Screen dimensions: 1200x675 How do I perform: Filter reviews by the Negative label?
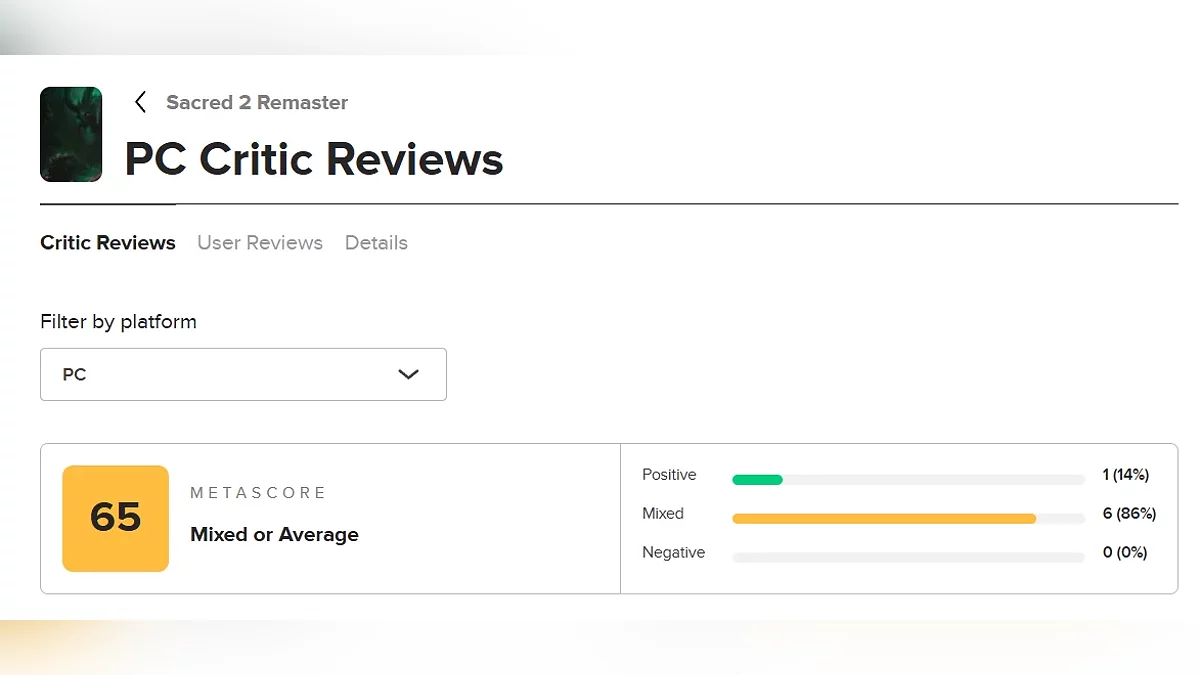[x=673, y=553]
